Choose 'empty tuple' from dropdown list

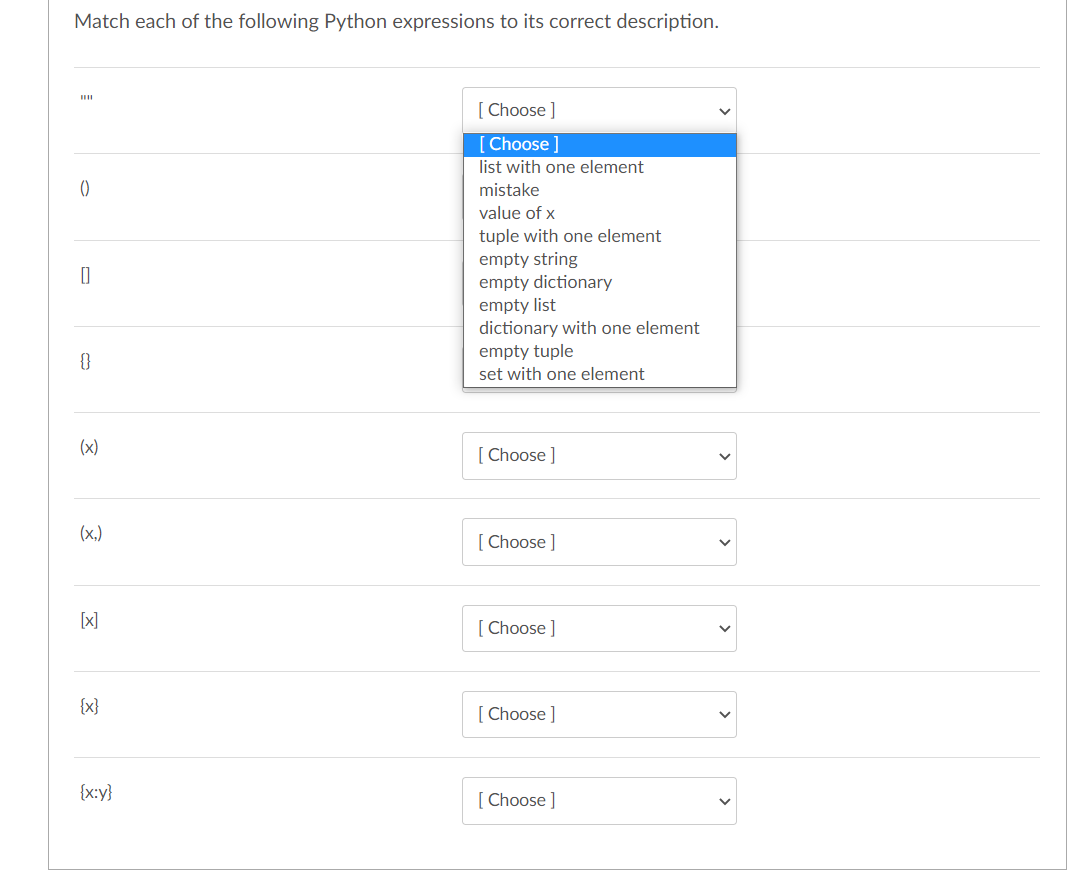pos(526,351)
